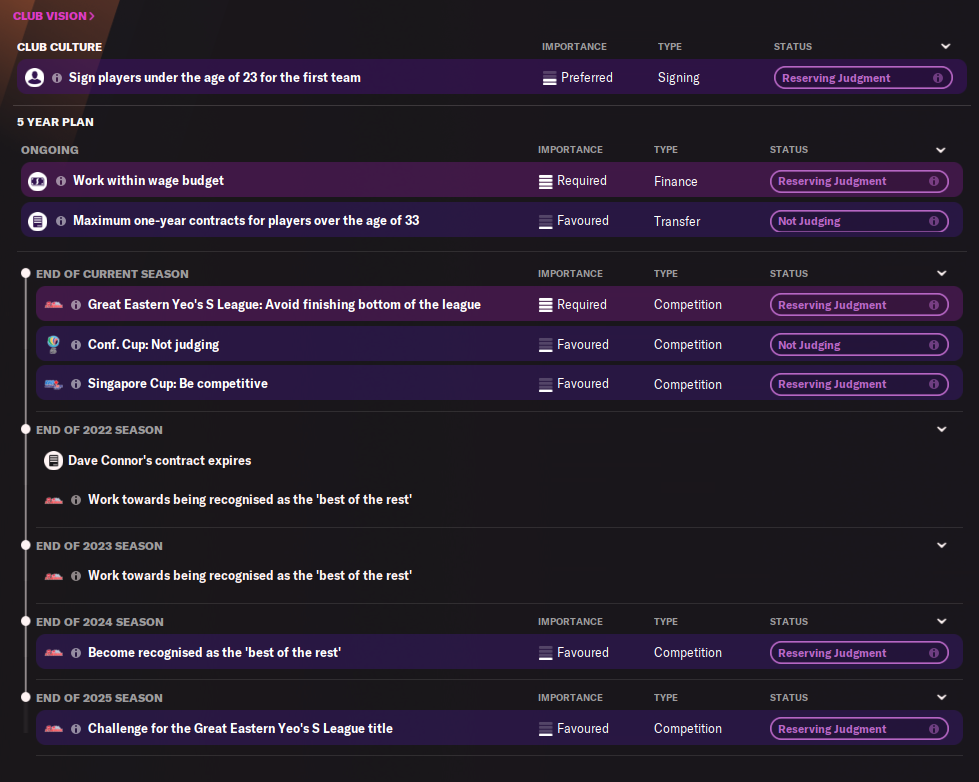979x782 pixels.
Task: Click Reserving Judgment status for Singapore Cup
Action: pyautogui.click(x=858, y=384)
